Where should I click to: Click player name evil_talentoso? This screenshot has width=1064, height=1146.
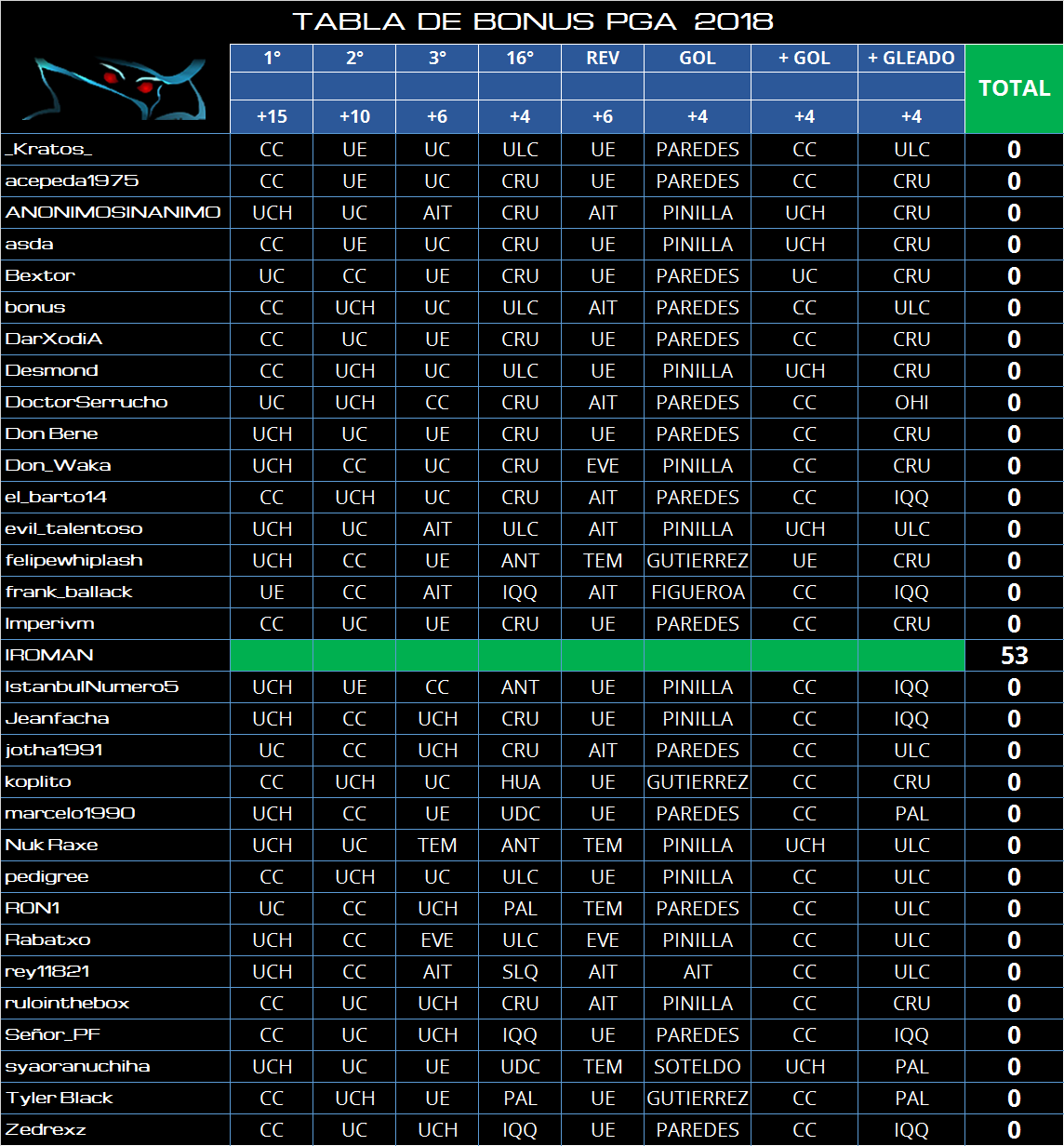coord(73,529)
